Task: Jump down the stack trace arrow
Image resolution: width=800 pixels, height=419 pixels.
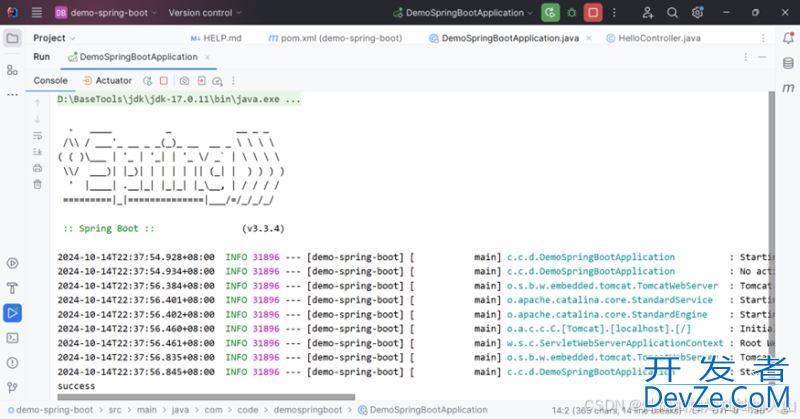Action: pyautogui.click(x=37, y=119)
